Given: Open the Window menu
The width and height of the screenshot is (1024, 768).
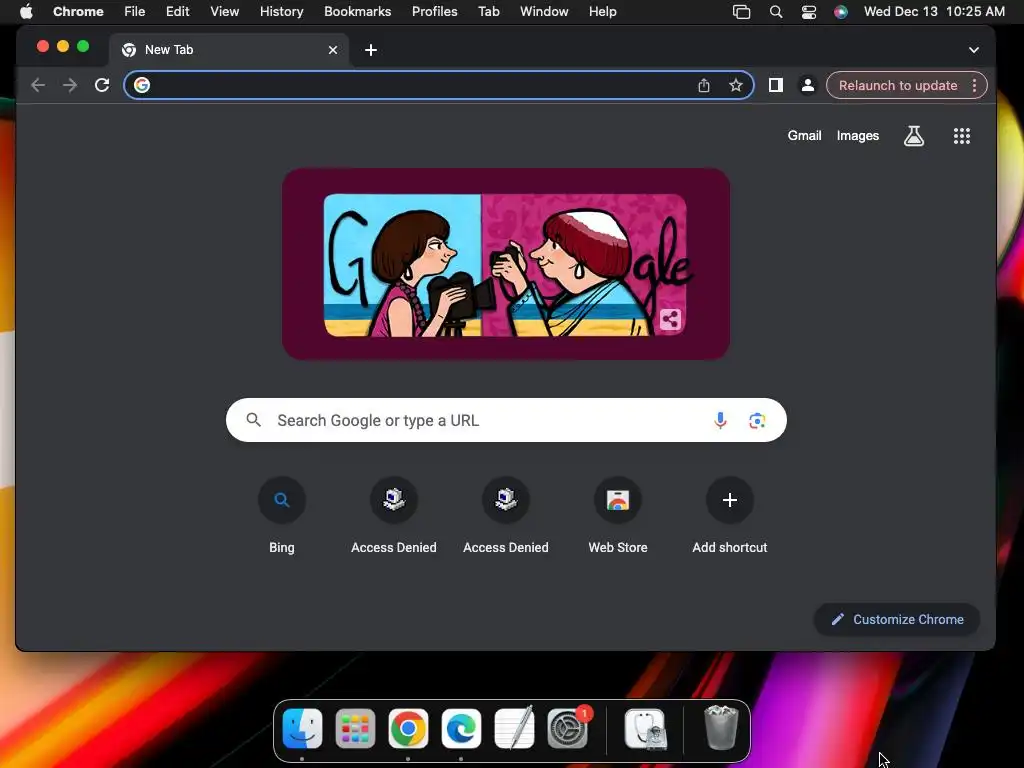Looking at the screenshot, I should tap(544, 12).
